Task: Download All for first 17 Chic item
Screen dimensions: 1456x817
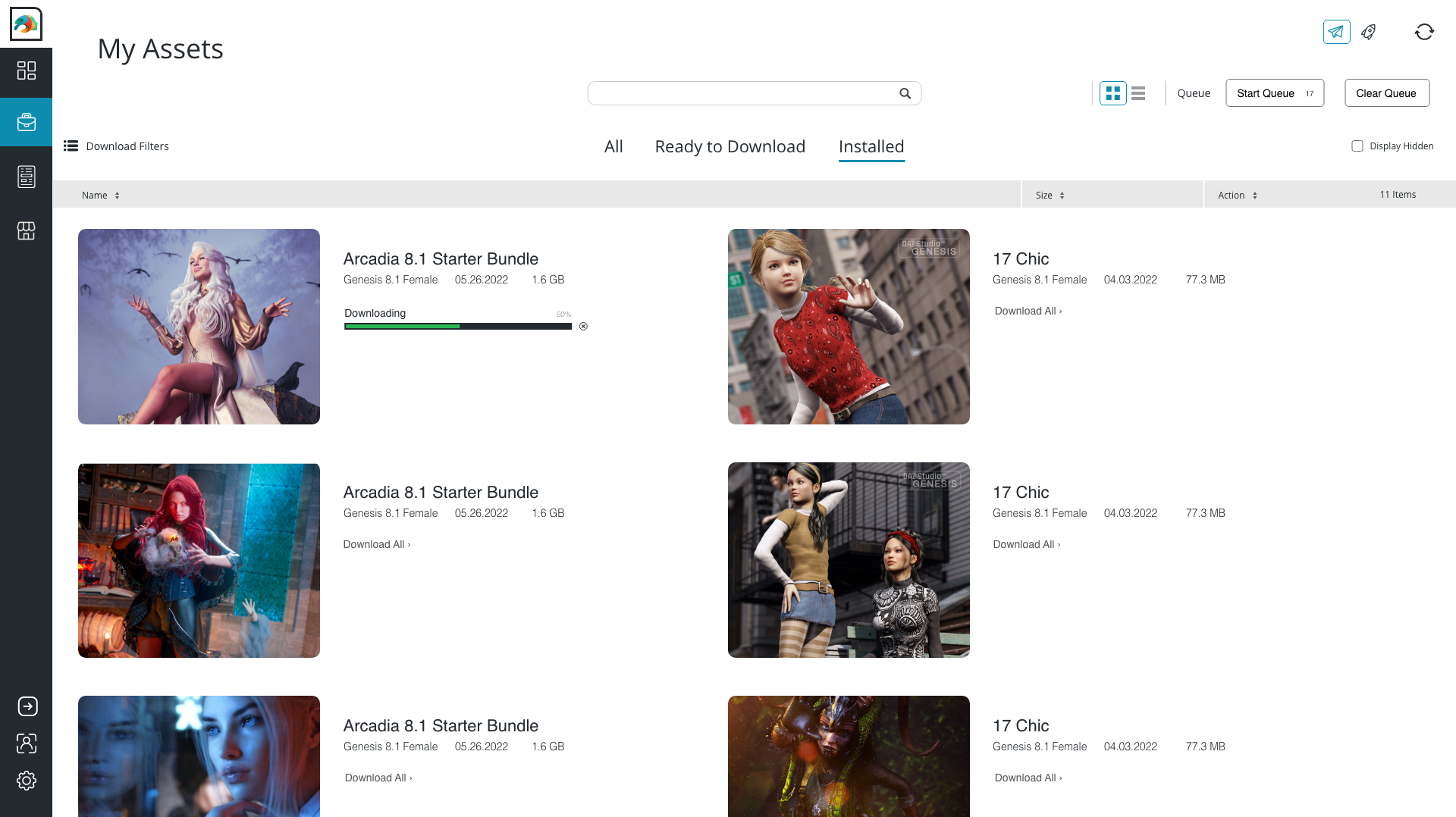Action: pyautogui.click(x=1028, y=311)
